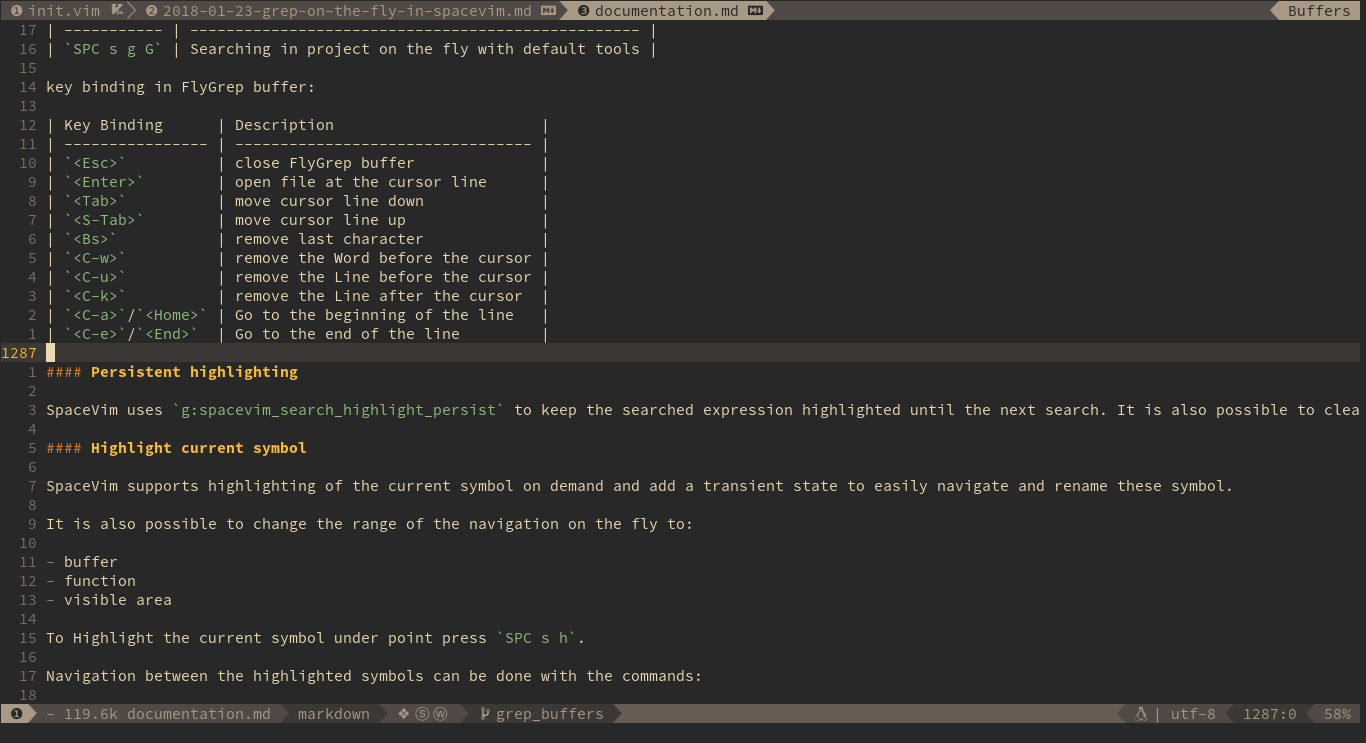The image size is (1366, 743).
Task: Toggle the circled S spell-check indicator
Action: click(x=420, y=713)
